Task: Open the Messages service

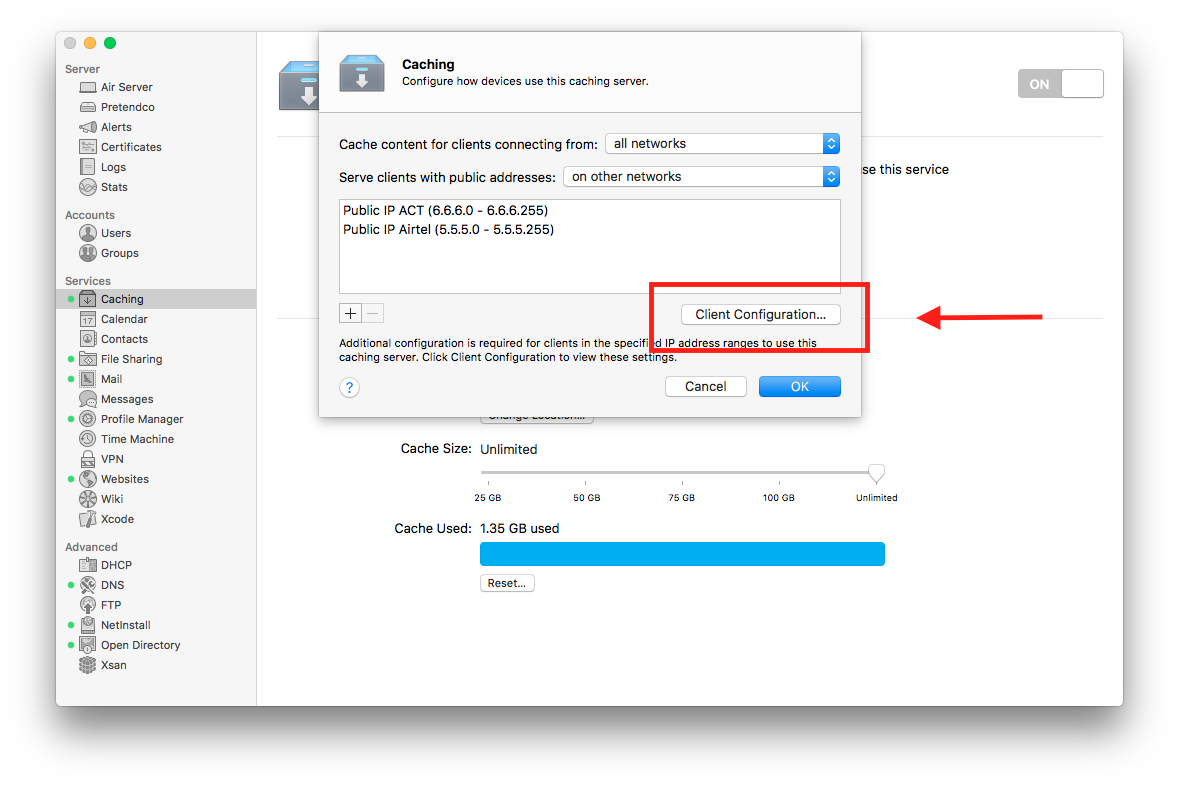Action: (126, 399)
